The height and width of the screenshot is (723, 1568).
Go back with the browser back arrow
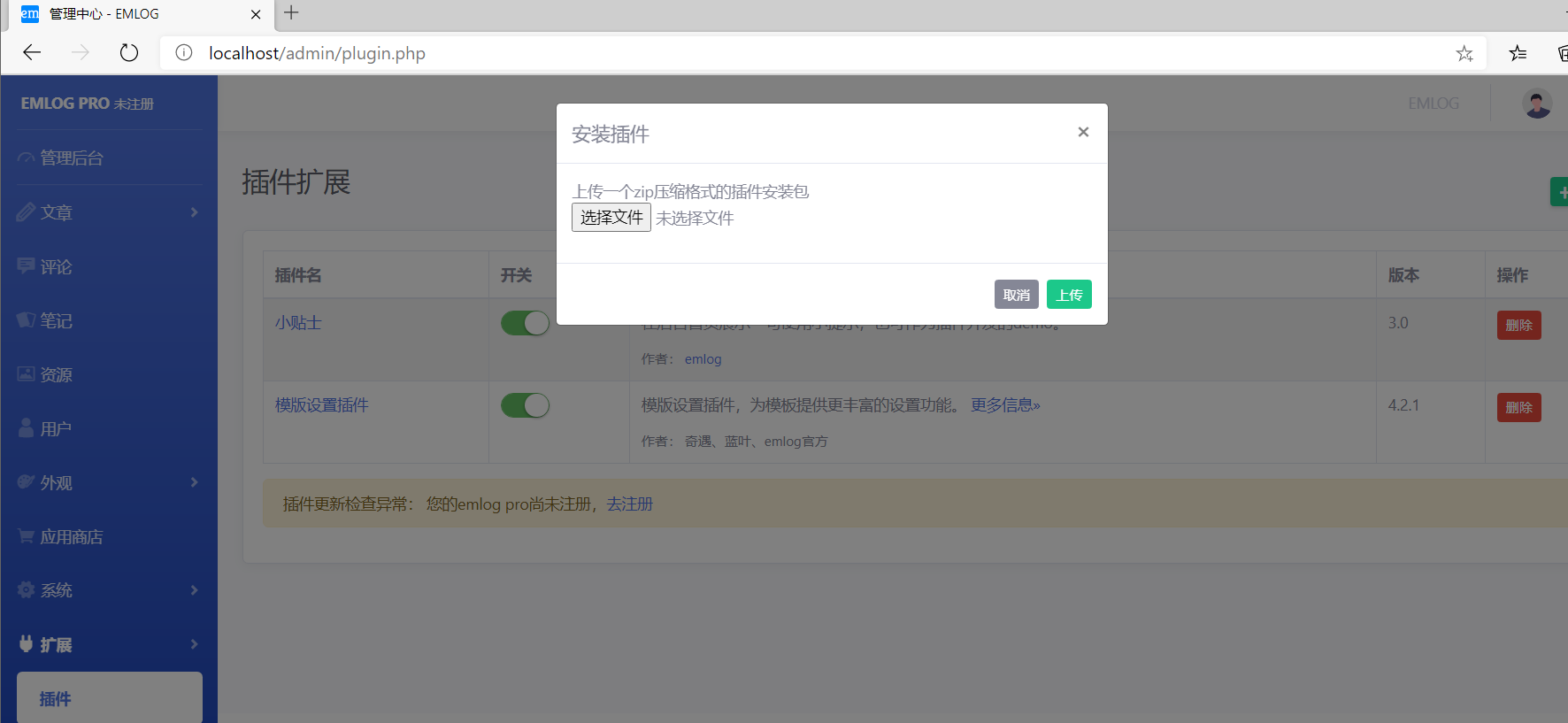[32, 53]
